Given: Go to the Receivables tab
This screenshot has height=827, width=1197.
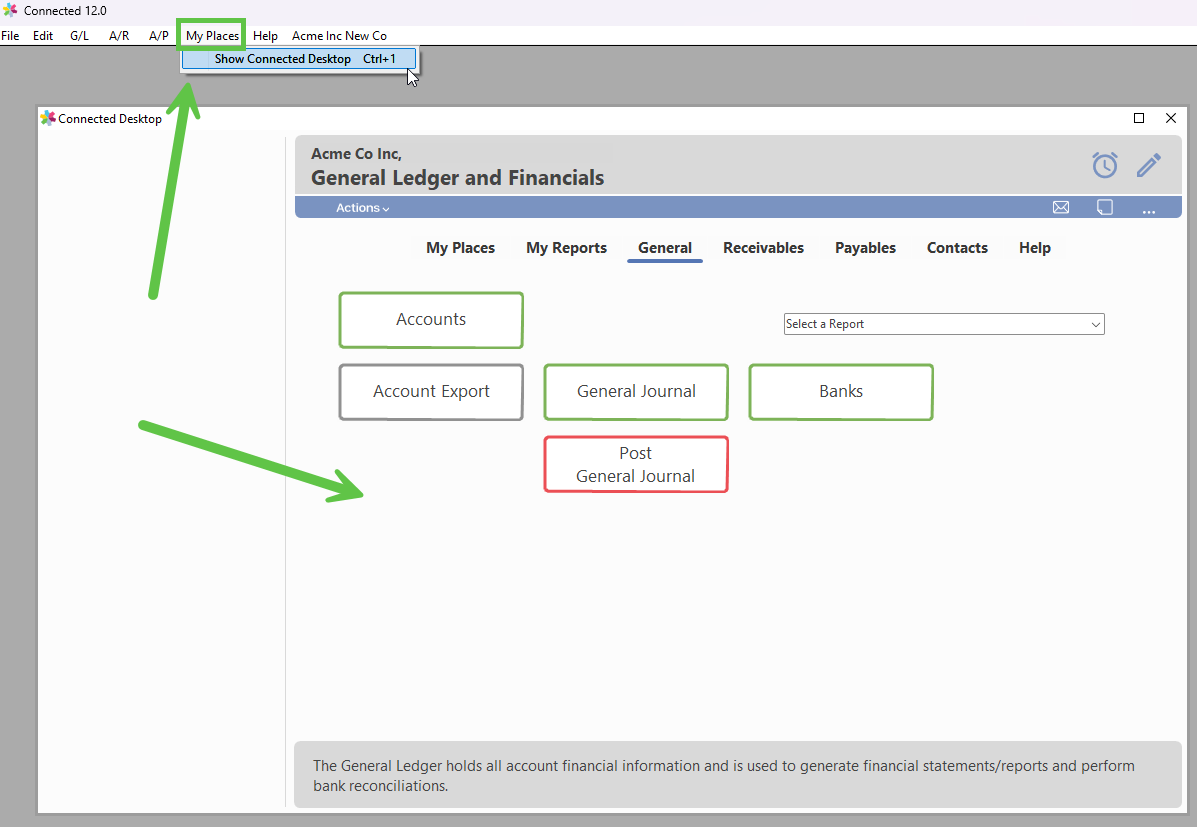Looking at the screenshot, I should 763,248.
